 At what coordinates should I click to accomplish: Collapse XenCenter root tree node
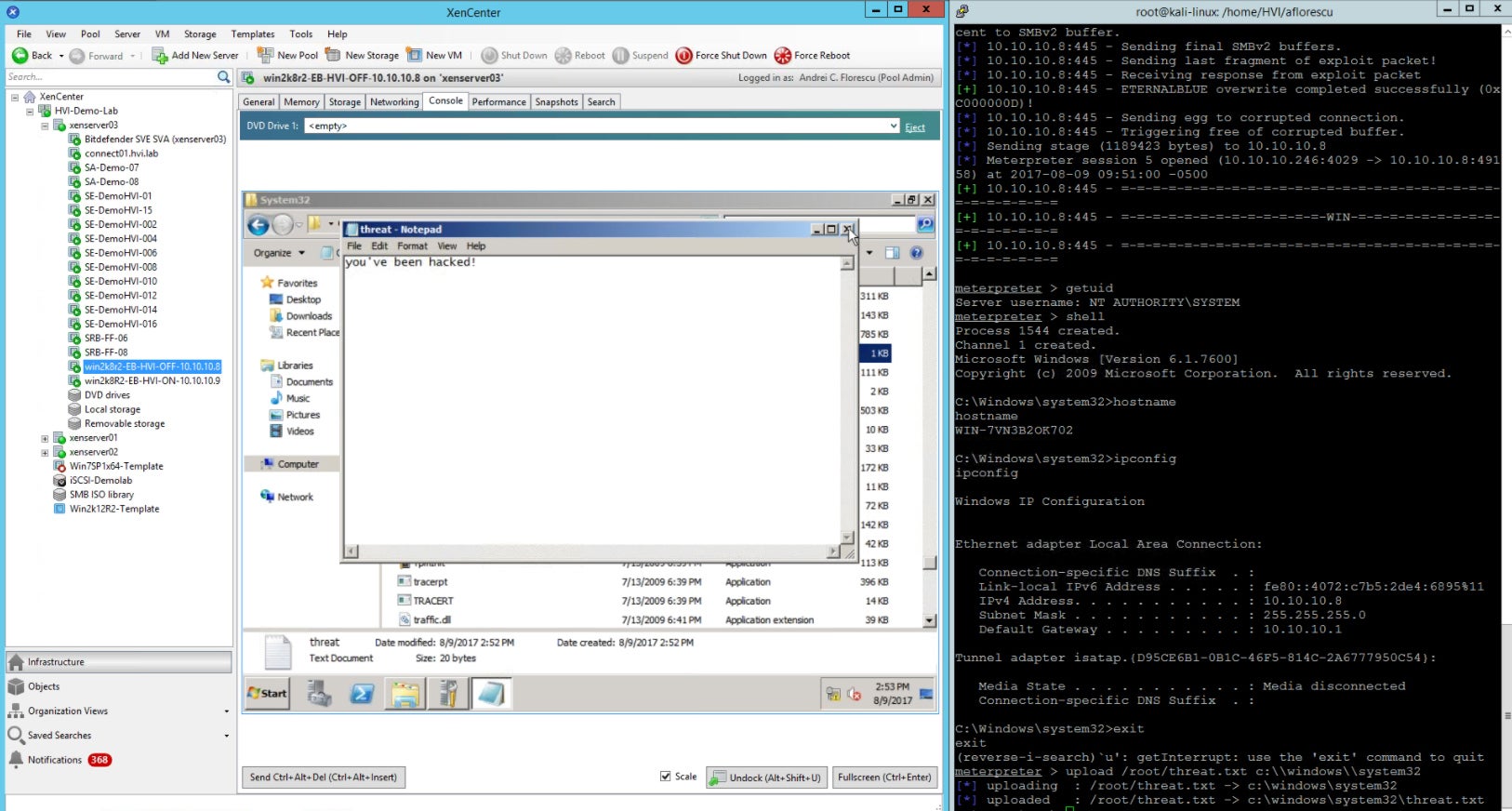(x=15, y=97)
